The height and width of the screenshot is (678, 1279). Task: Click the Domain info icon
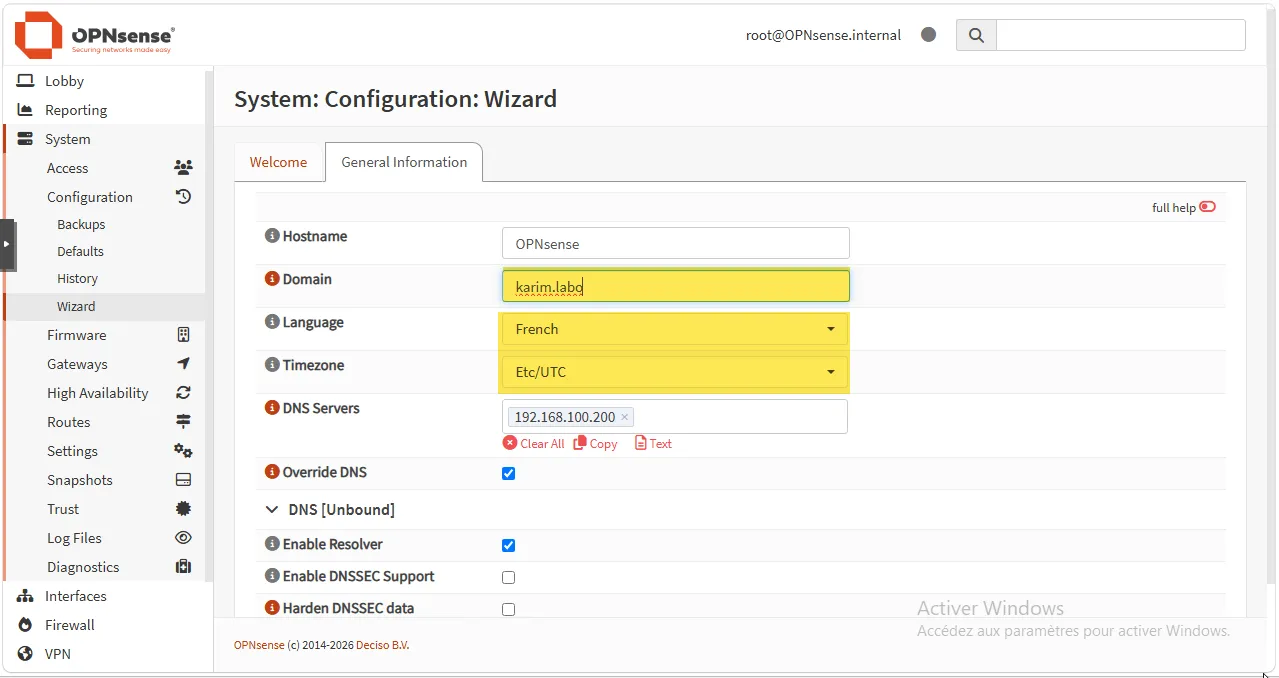271,279
